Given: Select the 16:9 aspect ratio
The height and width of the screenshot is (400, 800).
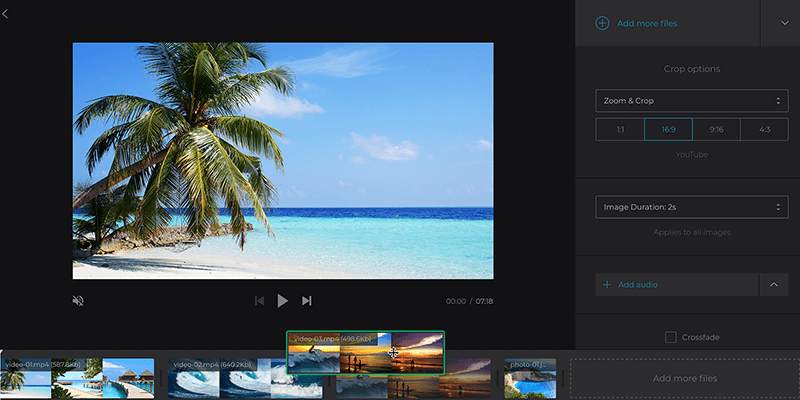Looking at the screenshot, I should 668,130.
